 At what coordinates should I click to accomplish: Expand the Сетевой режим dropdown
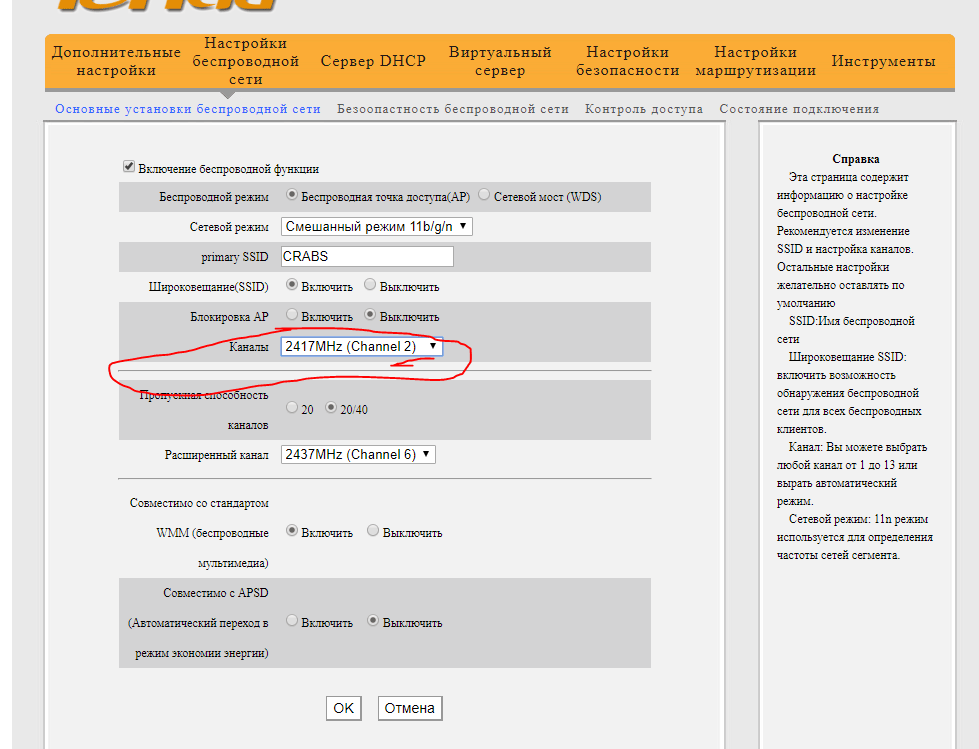376,227
